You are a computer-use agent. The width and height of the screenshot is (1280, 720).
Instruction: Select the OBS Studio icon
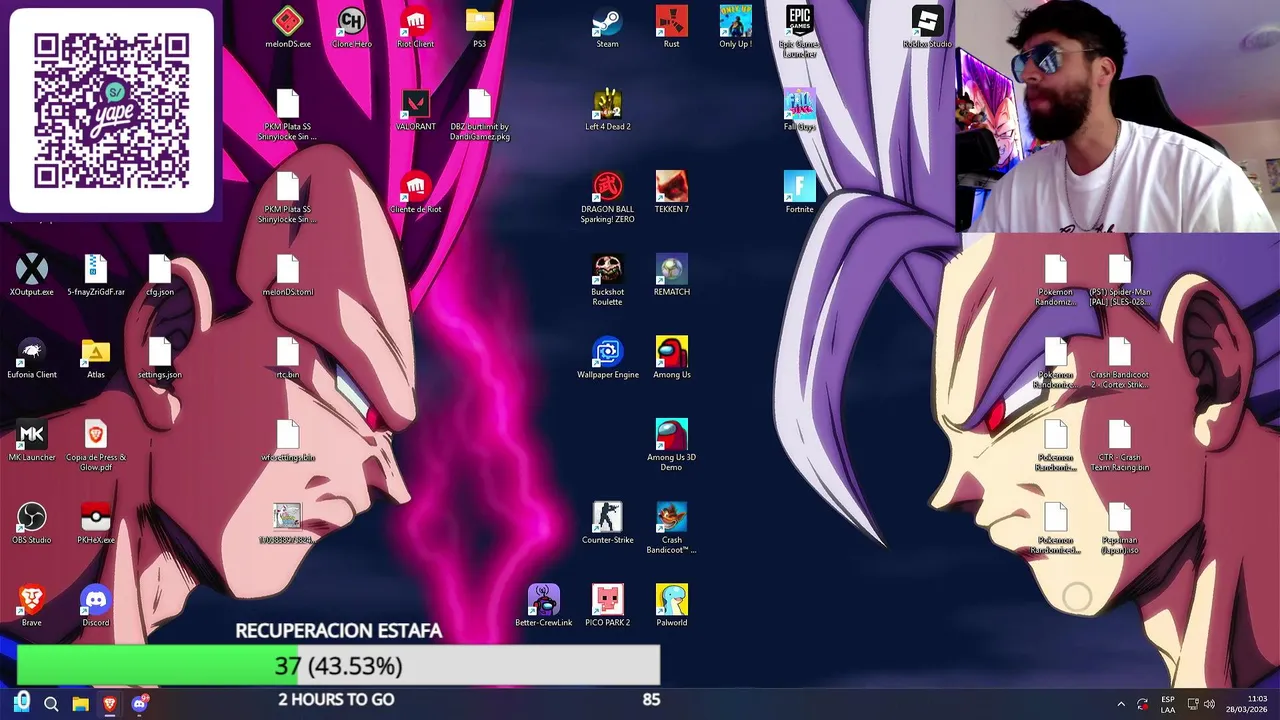[x=31, y=524]
